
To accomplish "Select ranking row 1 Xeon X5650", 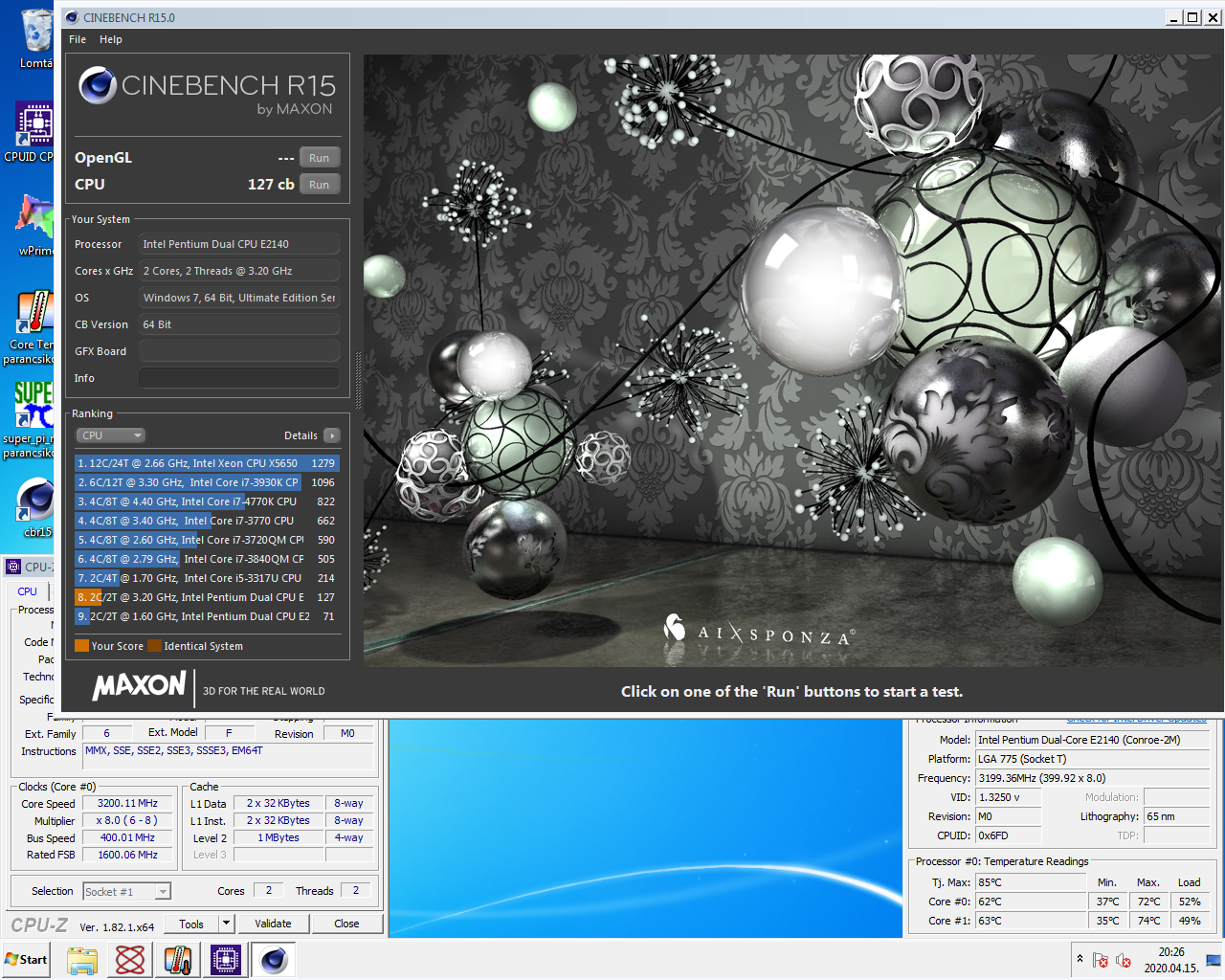I will (x=208, y=463).
